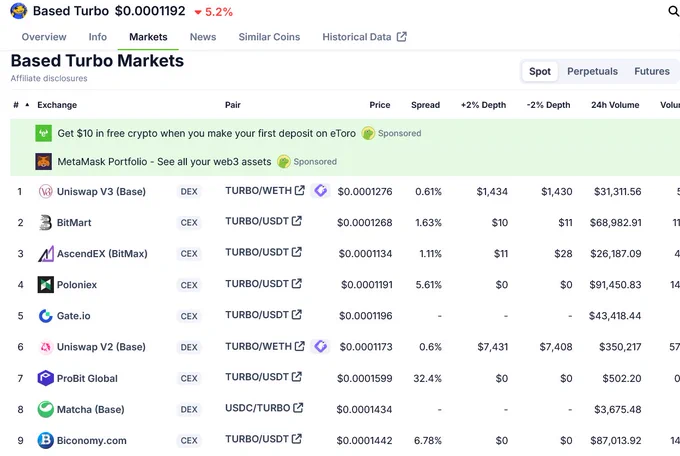Click the ProBit Global logo
This screenshot has height=456, width=680.
(x=46, y=378)
